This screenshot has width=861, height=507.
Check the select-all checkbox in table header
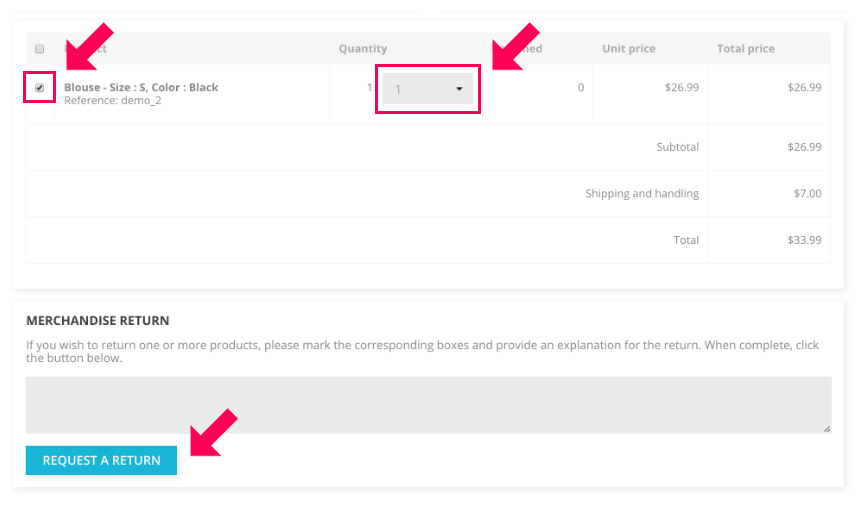[40, 49]
